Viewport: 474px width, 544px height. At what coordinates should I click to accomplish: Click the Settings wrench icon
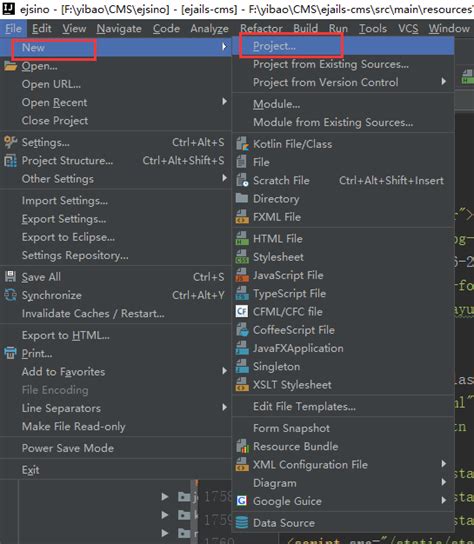pos(10,142)
